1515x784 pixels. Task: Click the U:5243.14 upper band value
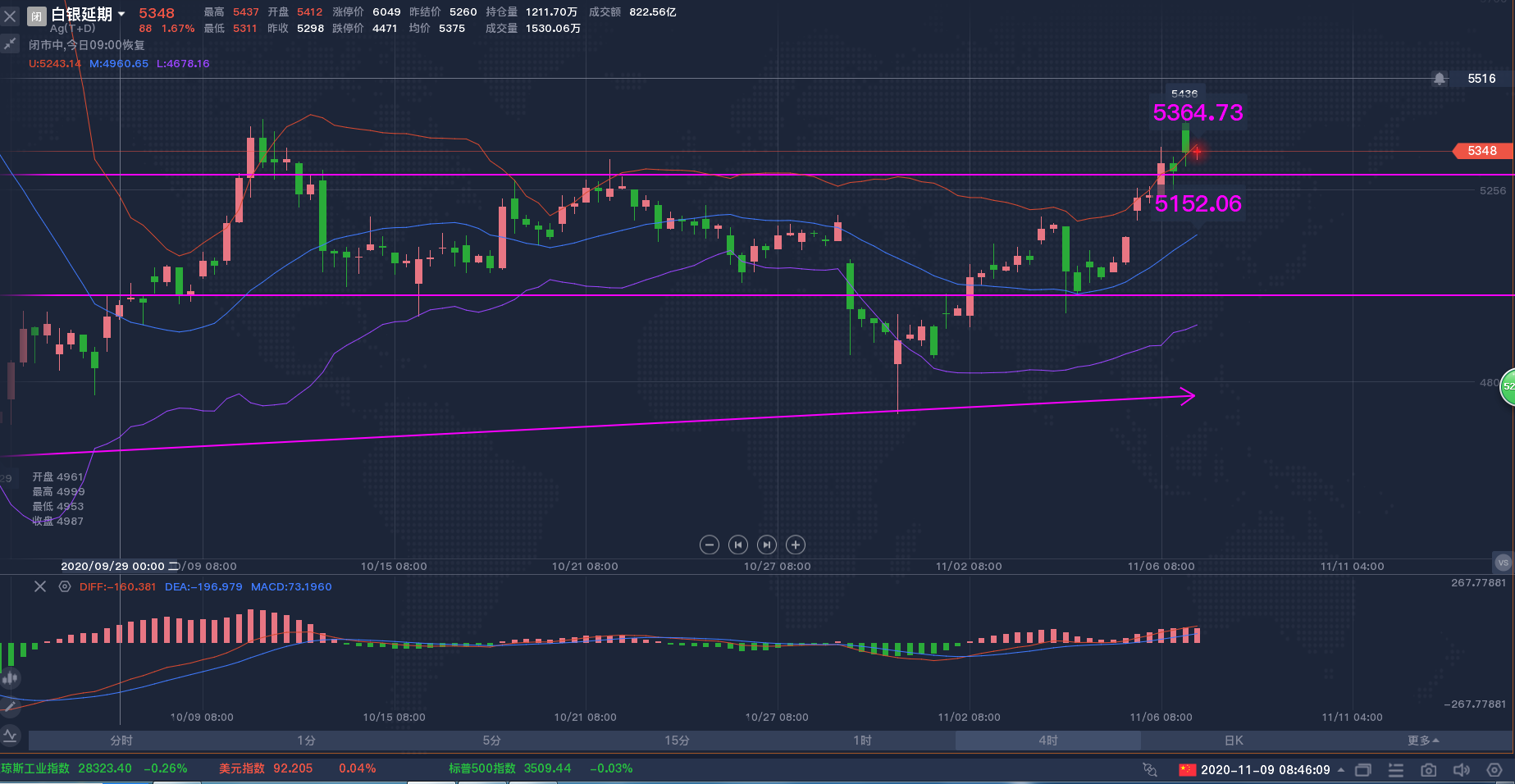click(55, 64)
